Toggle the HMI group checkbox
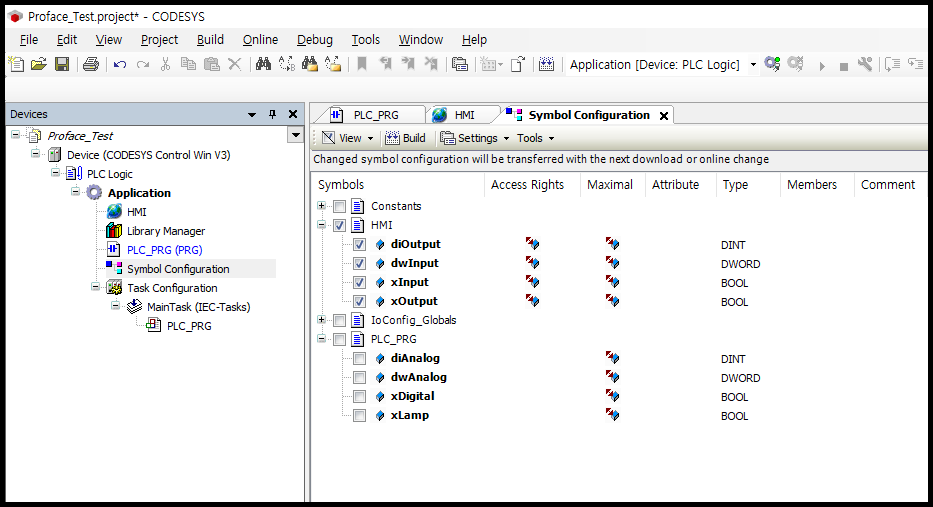The height and width of the screenshot is (507, 933). pos(339,225)
